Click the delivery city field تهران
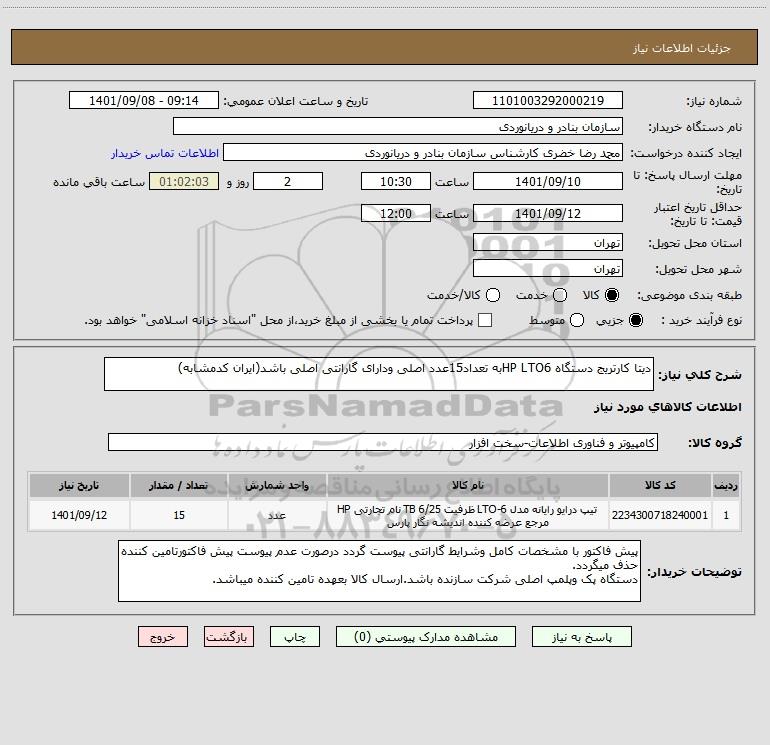The image size is (770, 745). pos(548,269)
